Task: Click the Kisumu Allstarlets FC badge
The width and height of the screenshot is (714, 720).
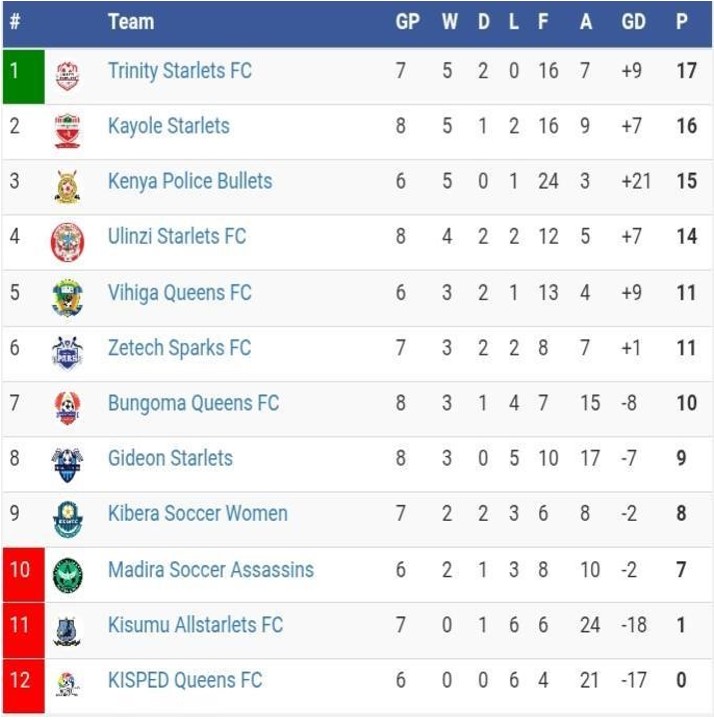Action: coord(67,629)
